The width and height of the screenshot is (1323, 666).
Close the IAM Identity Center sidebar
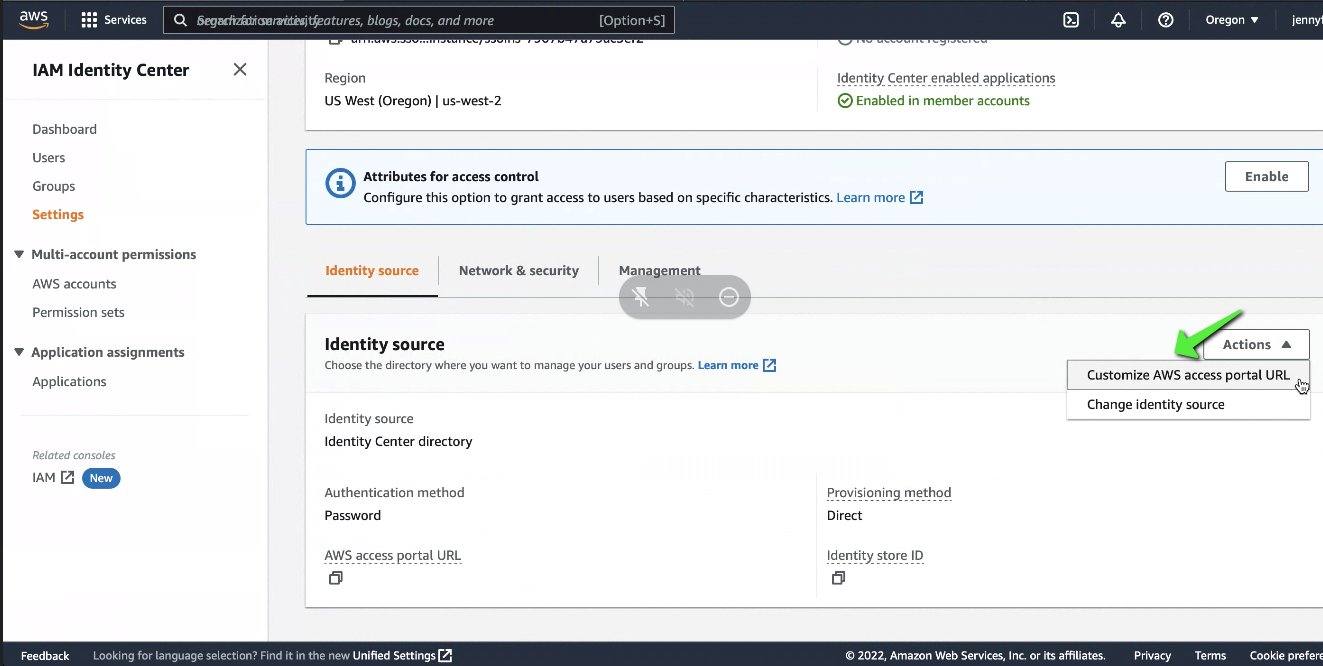tap(240, 69)
